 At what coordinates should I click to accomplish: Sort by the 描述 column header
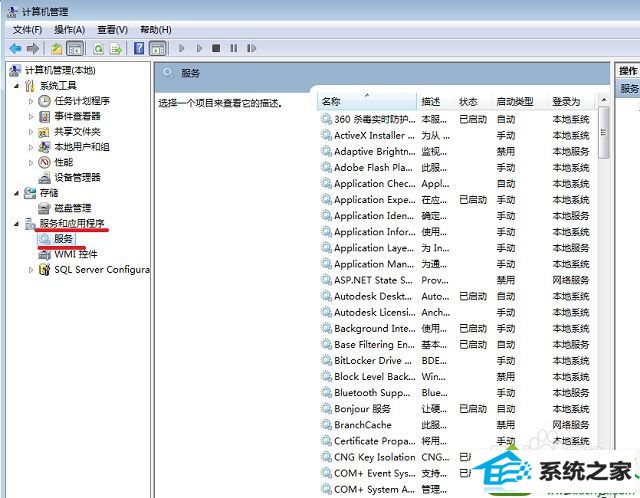pos(436,101)
